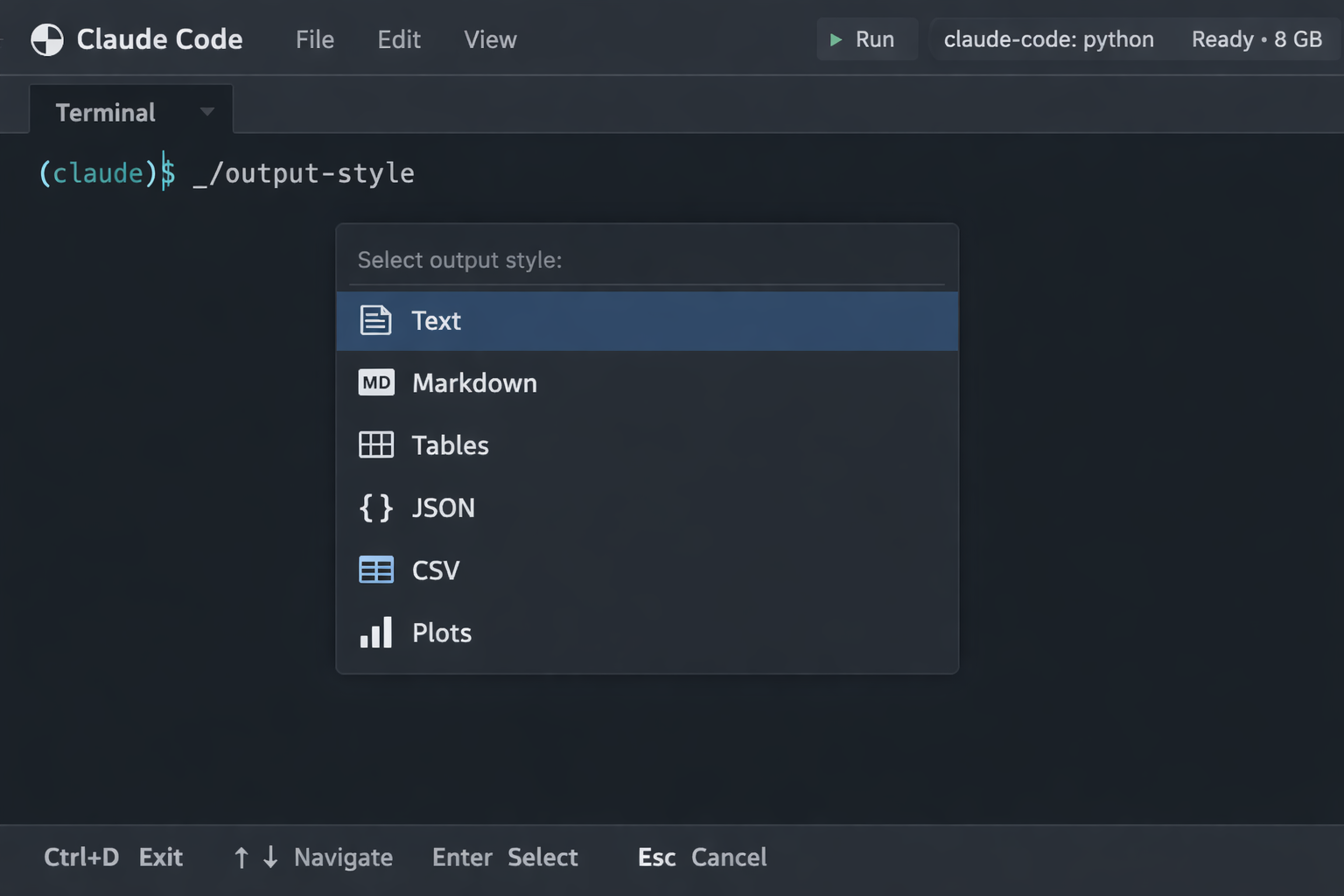Click the Claude Code logo icon

(x=47, y=39)
